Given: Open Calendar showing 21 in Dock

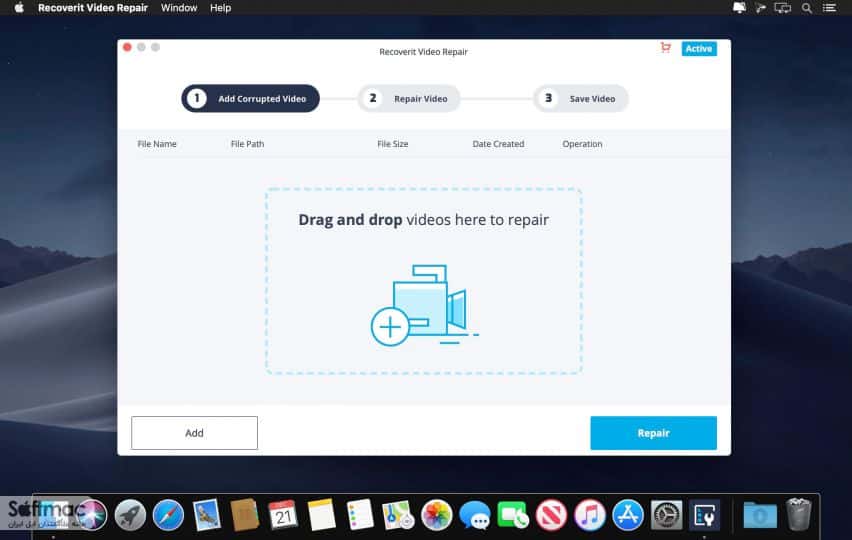Looking at the screenshot, I should (x=283, y=514).
